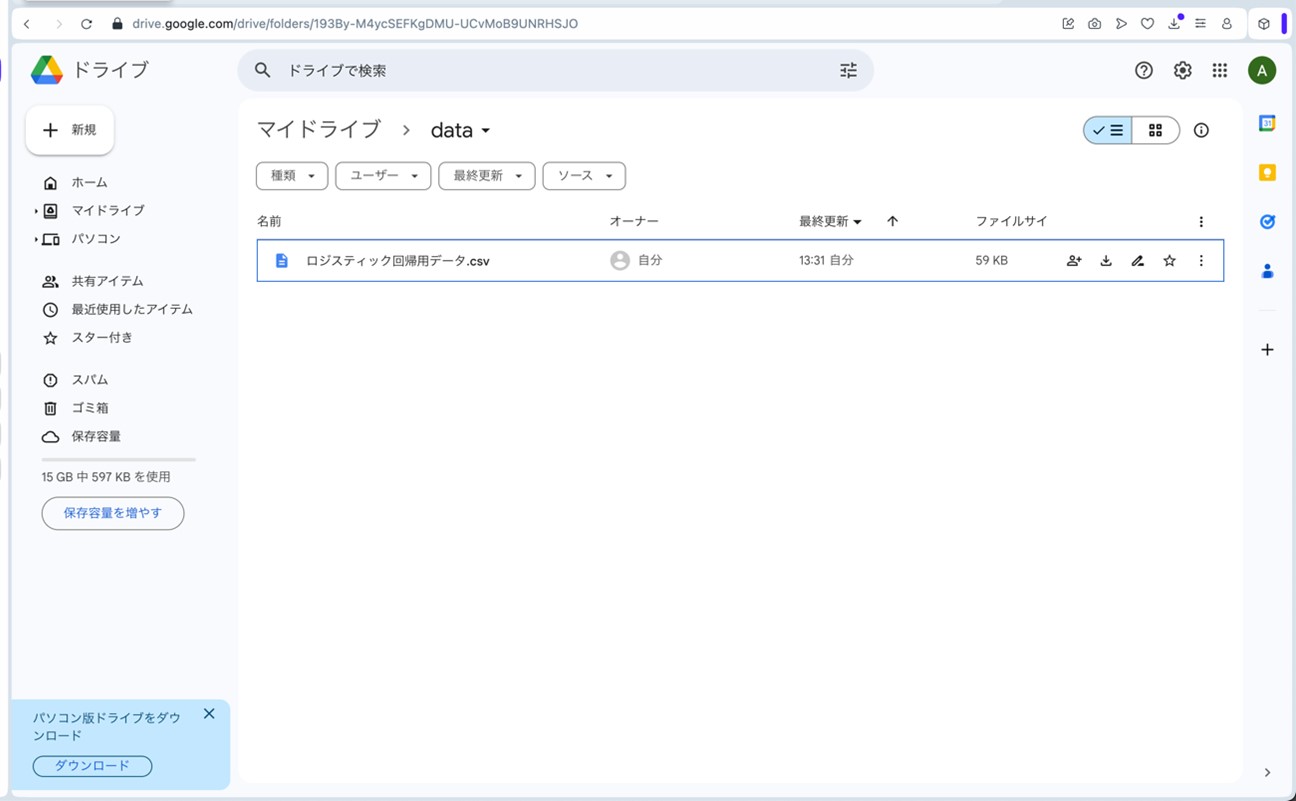Star the ロジスティック回帰用データ.csv file
Screen dimensions: 1296x801
(1169, 261)
